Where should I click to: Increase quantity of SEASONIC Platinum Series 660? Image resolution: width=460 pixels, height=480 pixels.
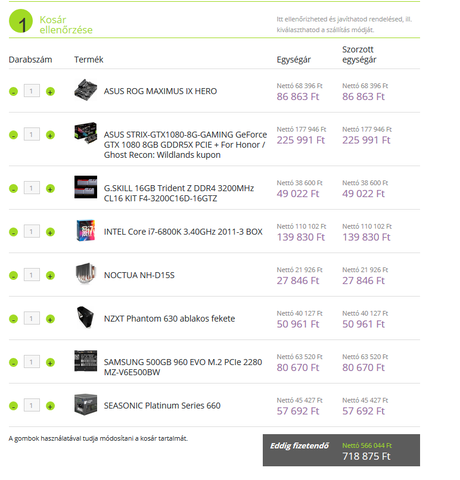[50, 406]
